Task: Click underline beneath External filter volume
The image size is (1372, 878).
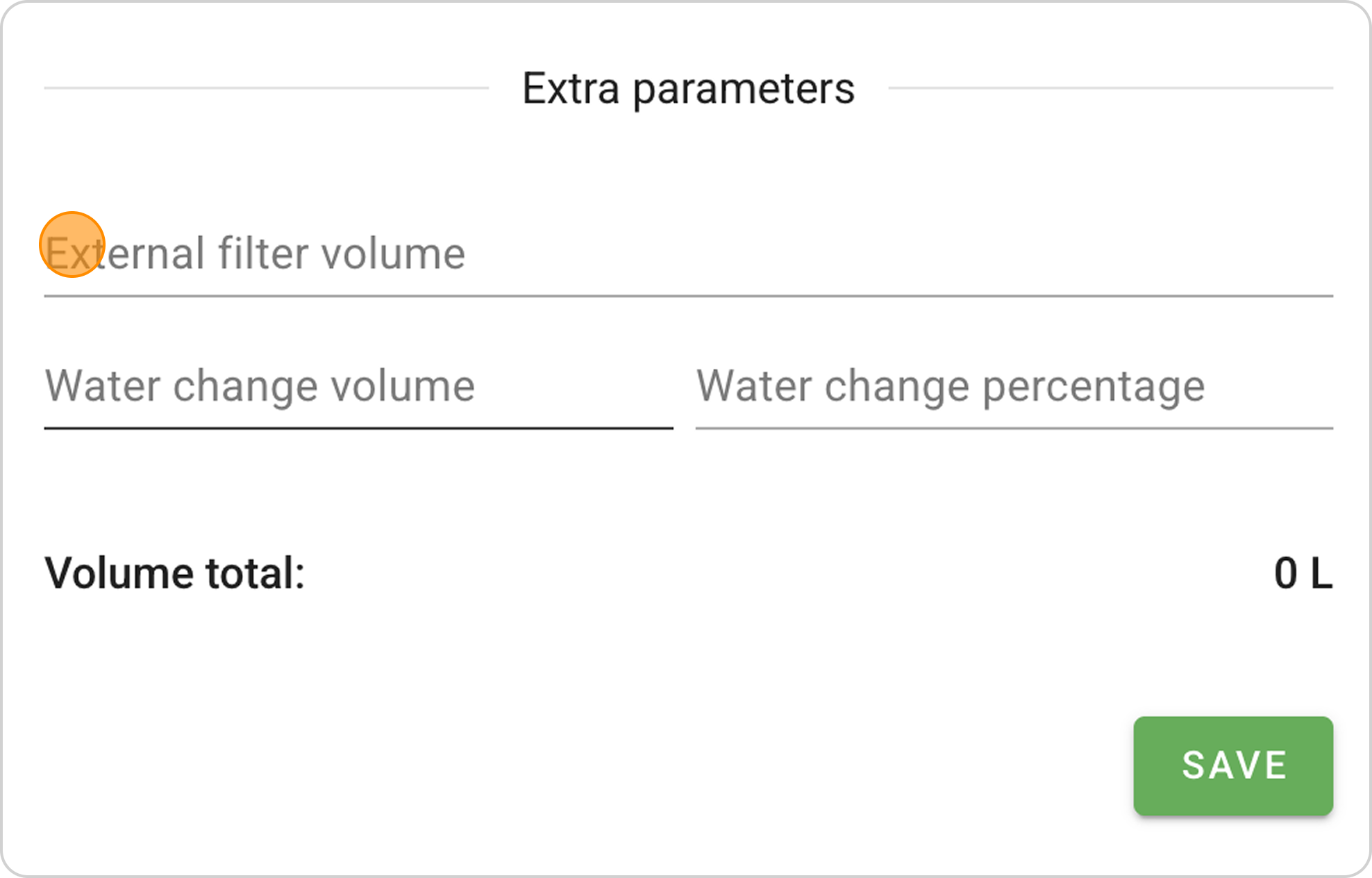Action: click(687, 296)
